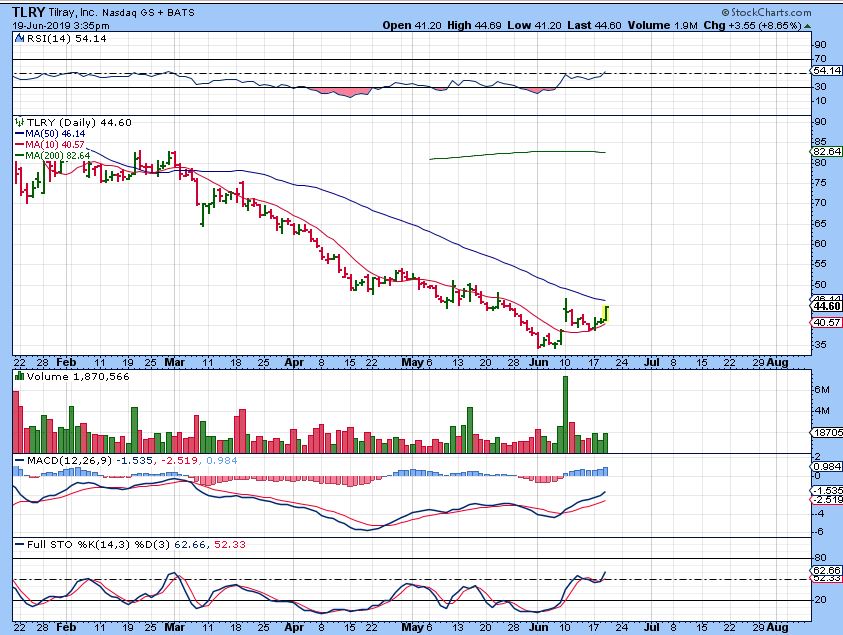This screenshot has height=635, width=843.
Task: Click the 54.14 RSI value tag
Action: [x=824, y=71]
